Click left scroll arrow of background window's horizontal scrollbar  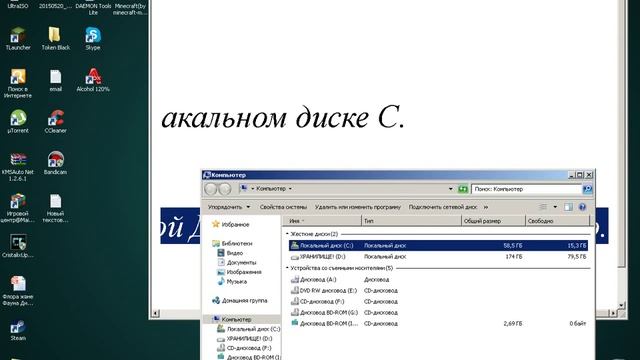[156, 313]
